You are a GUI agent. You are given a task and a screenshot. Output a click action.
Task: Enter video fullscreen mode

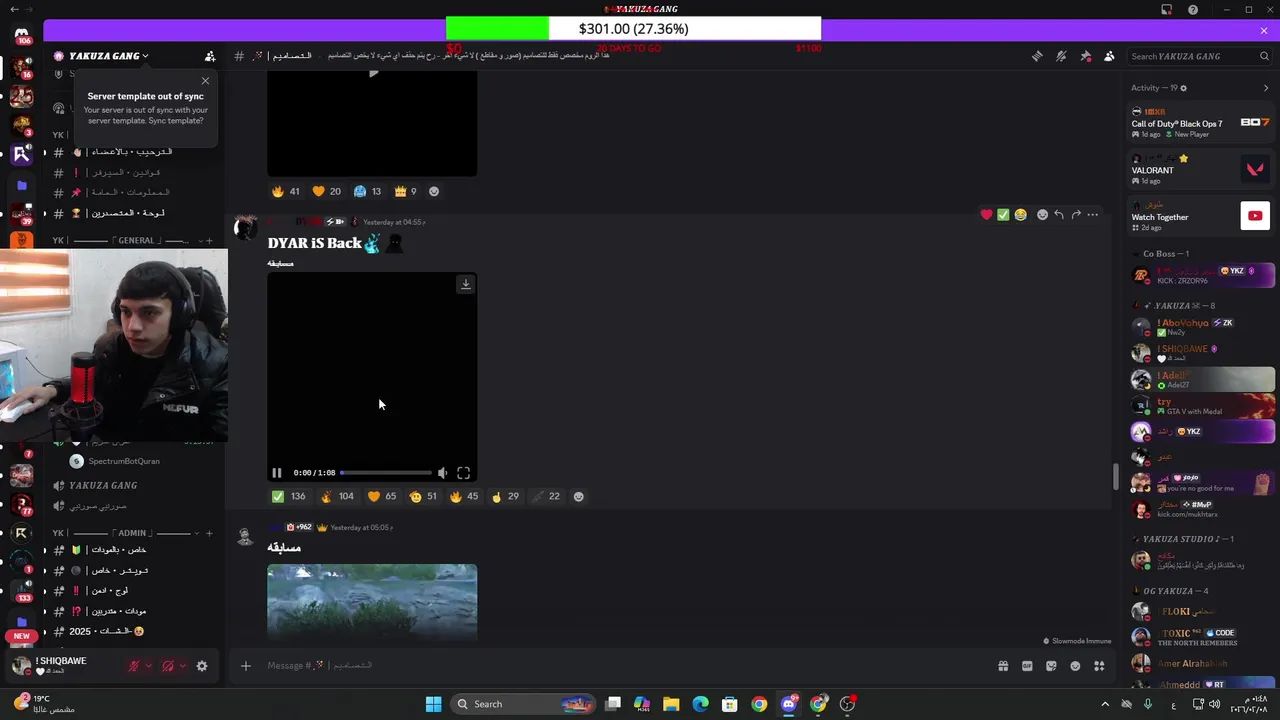point(463,473)
